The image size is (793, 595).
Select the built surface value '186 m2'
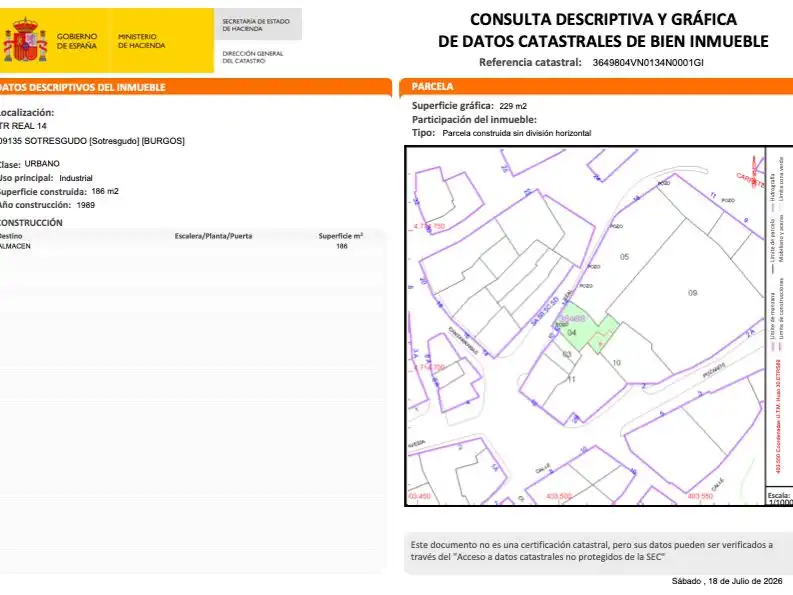coord(105,191)
